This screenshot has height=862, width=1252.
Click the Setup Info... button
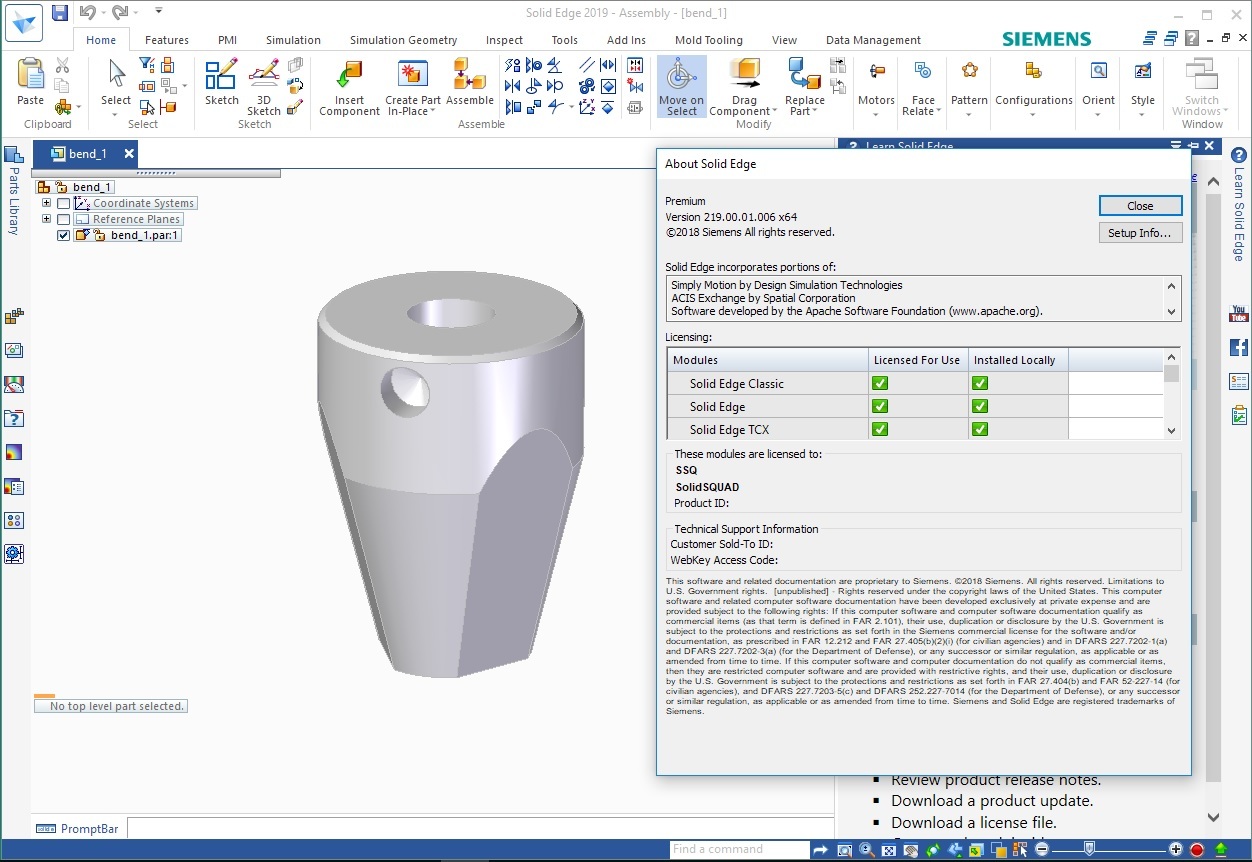pos(1140,232)
